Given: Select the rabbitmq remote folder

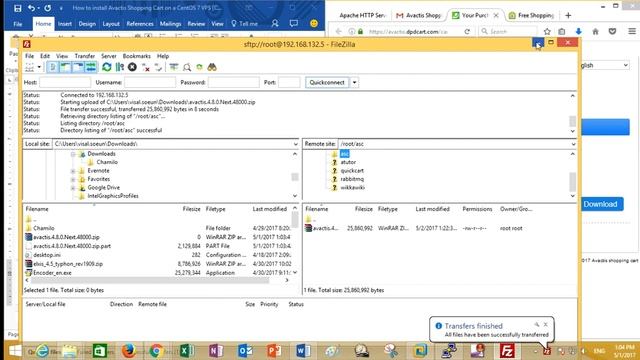Looking at the screenshot, I should pos(352,179).
